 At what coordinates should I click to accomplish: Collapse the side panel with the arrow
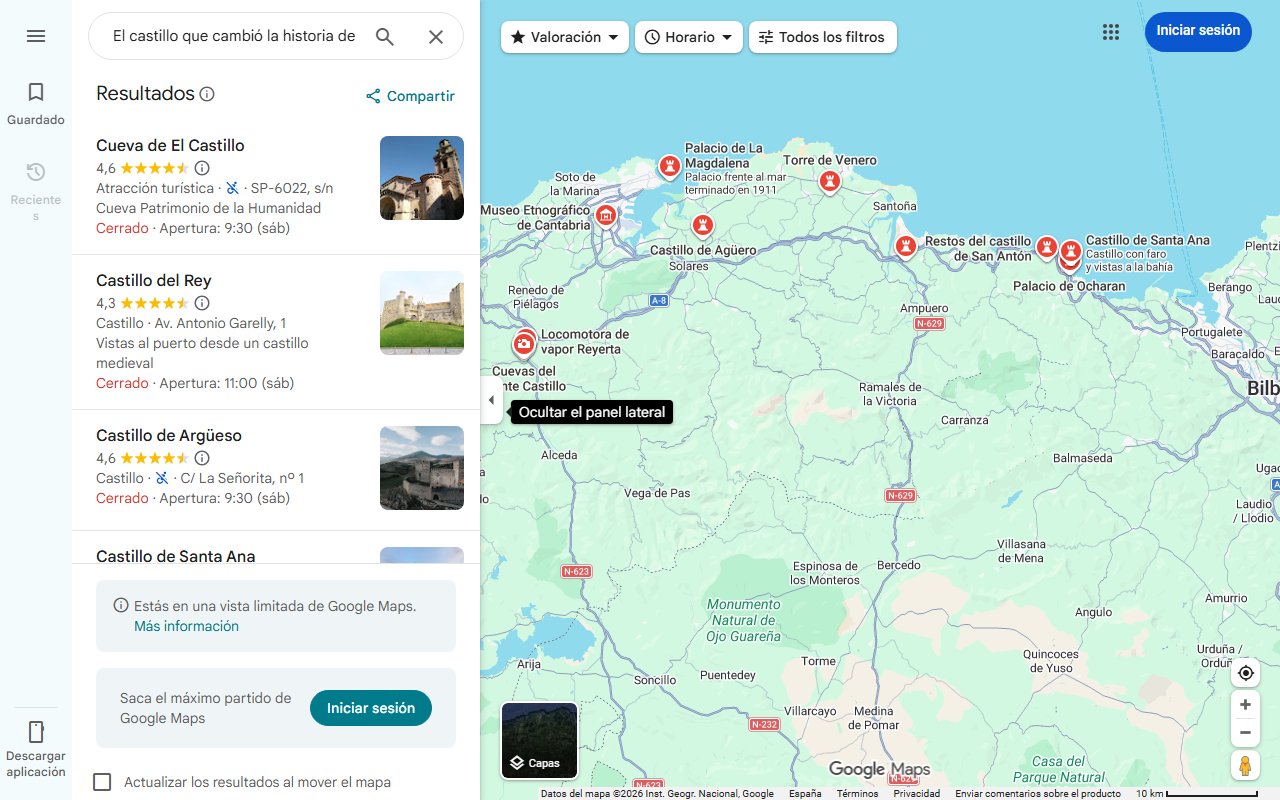pos(491,400)
